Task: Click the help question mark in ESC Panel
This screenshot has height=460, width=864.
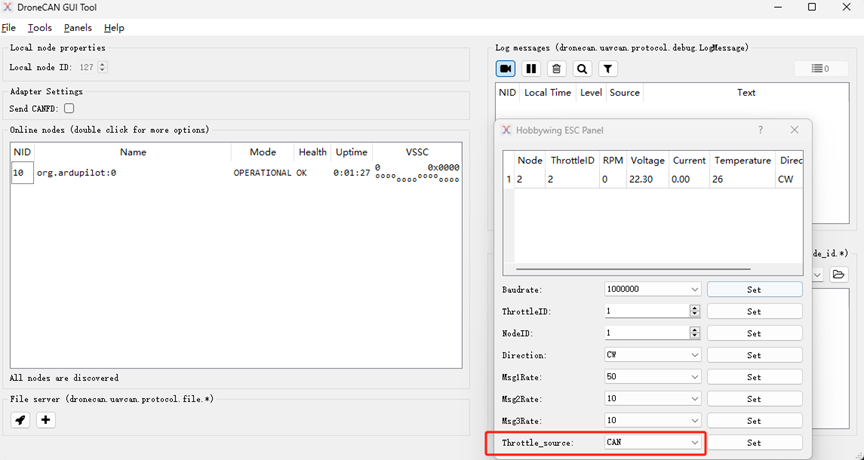Action: tap(760, 130)
